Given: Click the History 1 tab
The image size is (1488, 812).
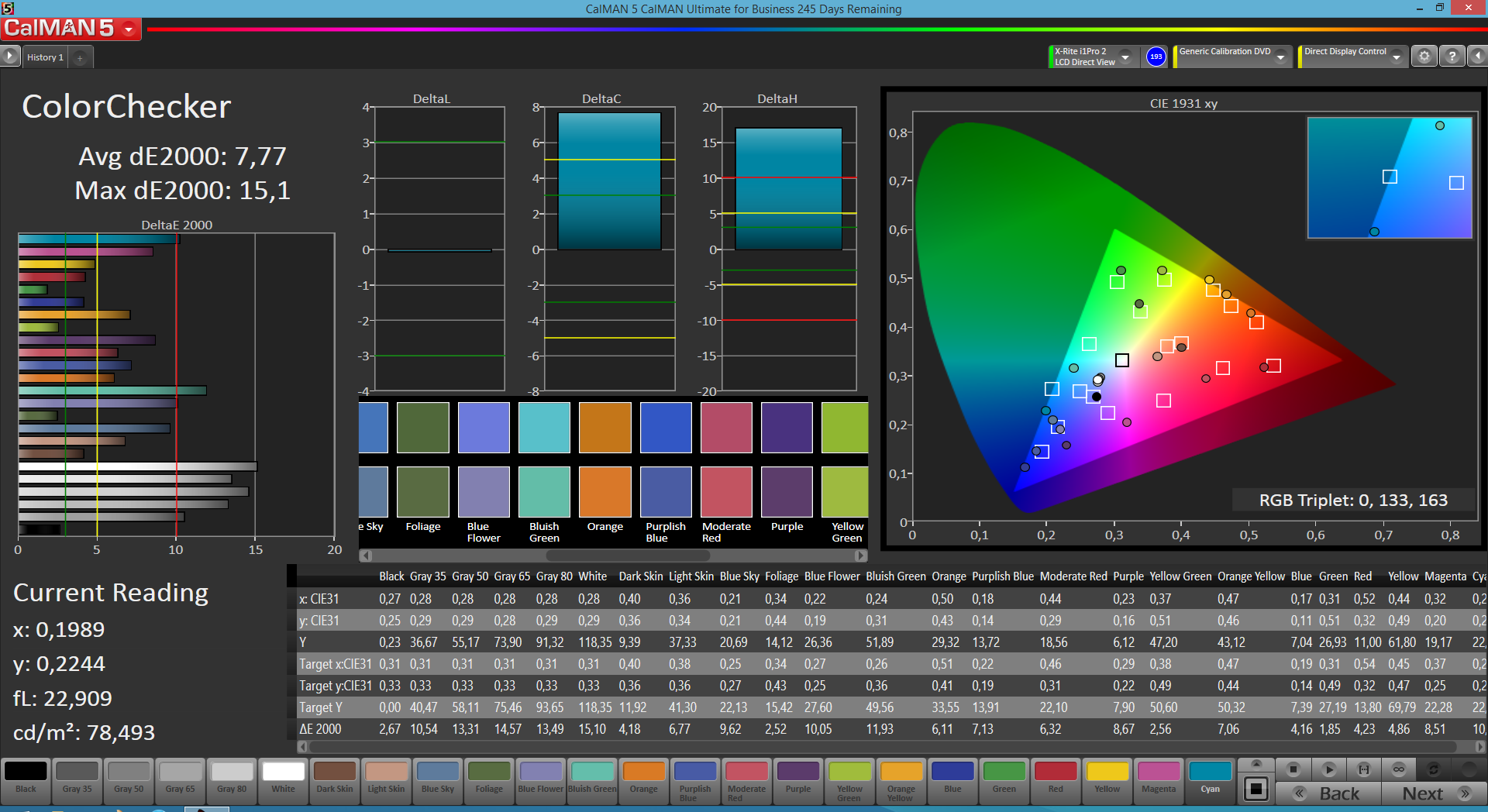Looking at the screenshot, I should 45,57.
